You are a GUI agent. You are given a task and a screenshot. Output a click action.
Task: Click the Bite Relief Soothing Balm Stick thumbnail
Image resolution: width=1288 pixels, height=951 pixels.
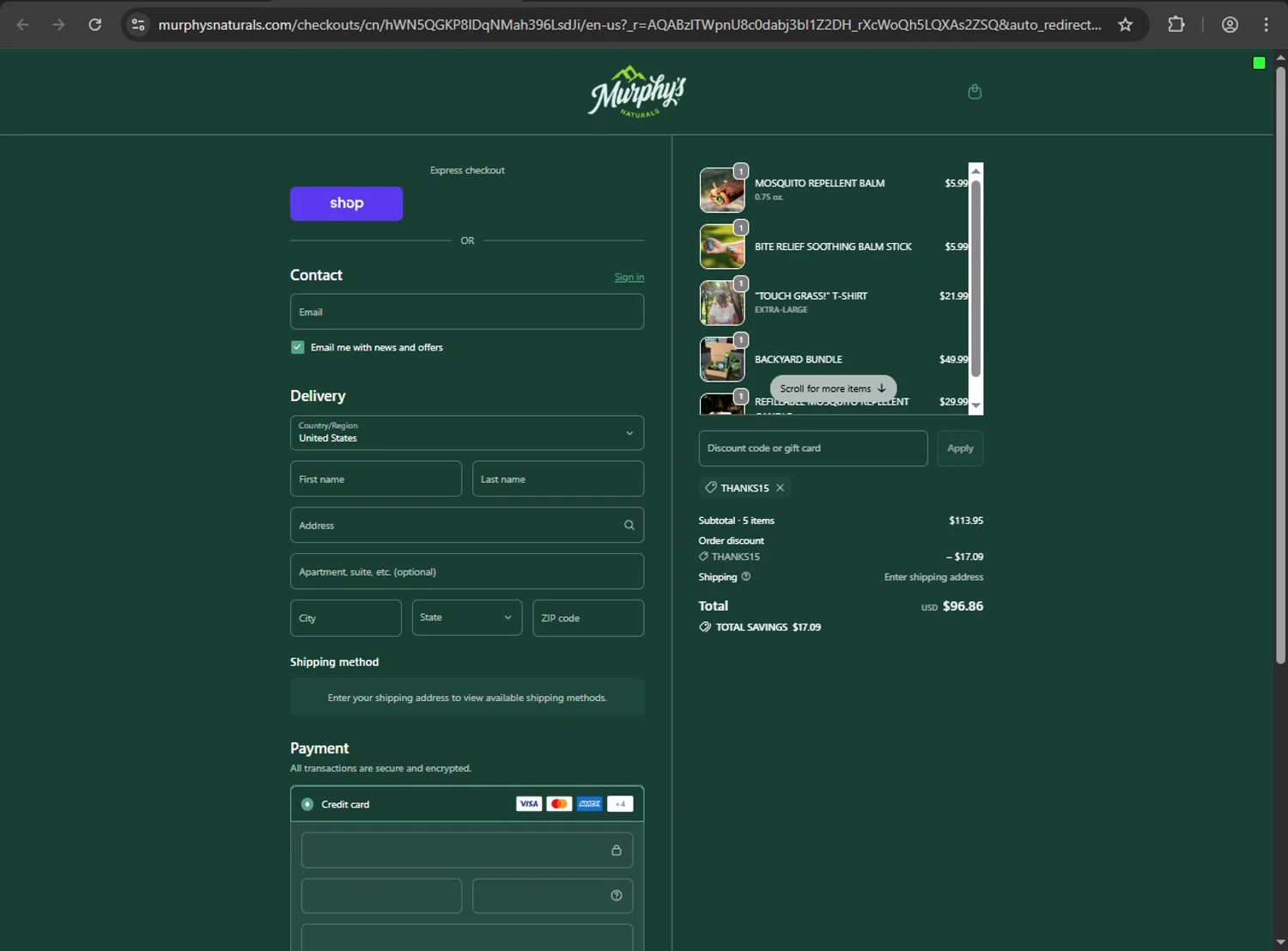click(722, 247)
